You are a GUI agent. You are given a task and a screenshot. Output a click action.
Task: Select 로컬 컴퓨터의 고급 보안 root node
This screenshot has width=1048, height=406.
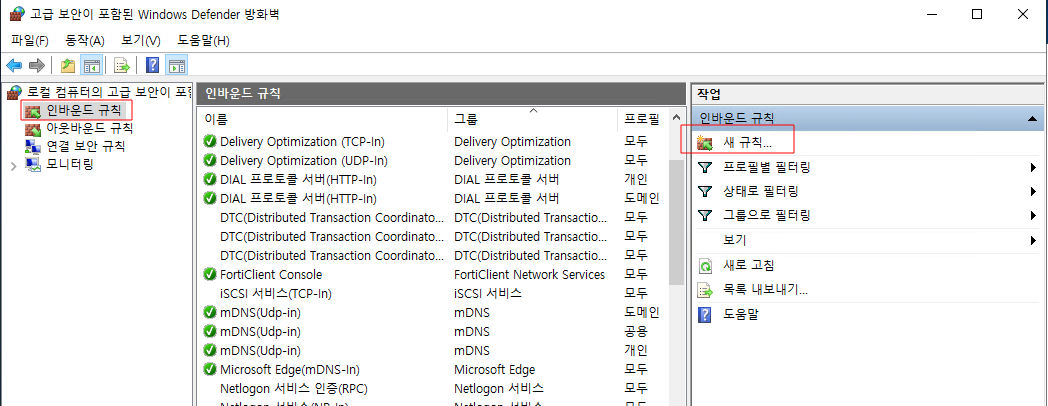pyautogui.click(x=109, y=92)
